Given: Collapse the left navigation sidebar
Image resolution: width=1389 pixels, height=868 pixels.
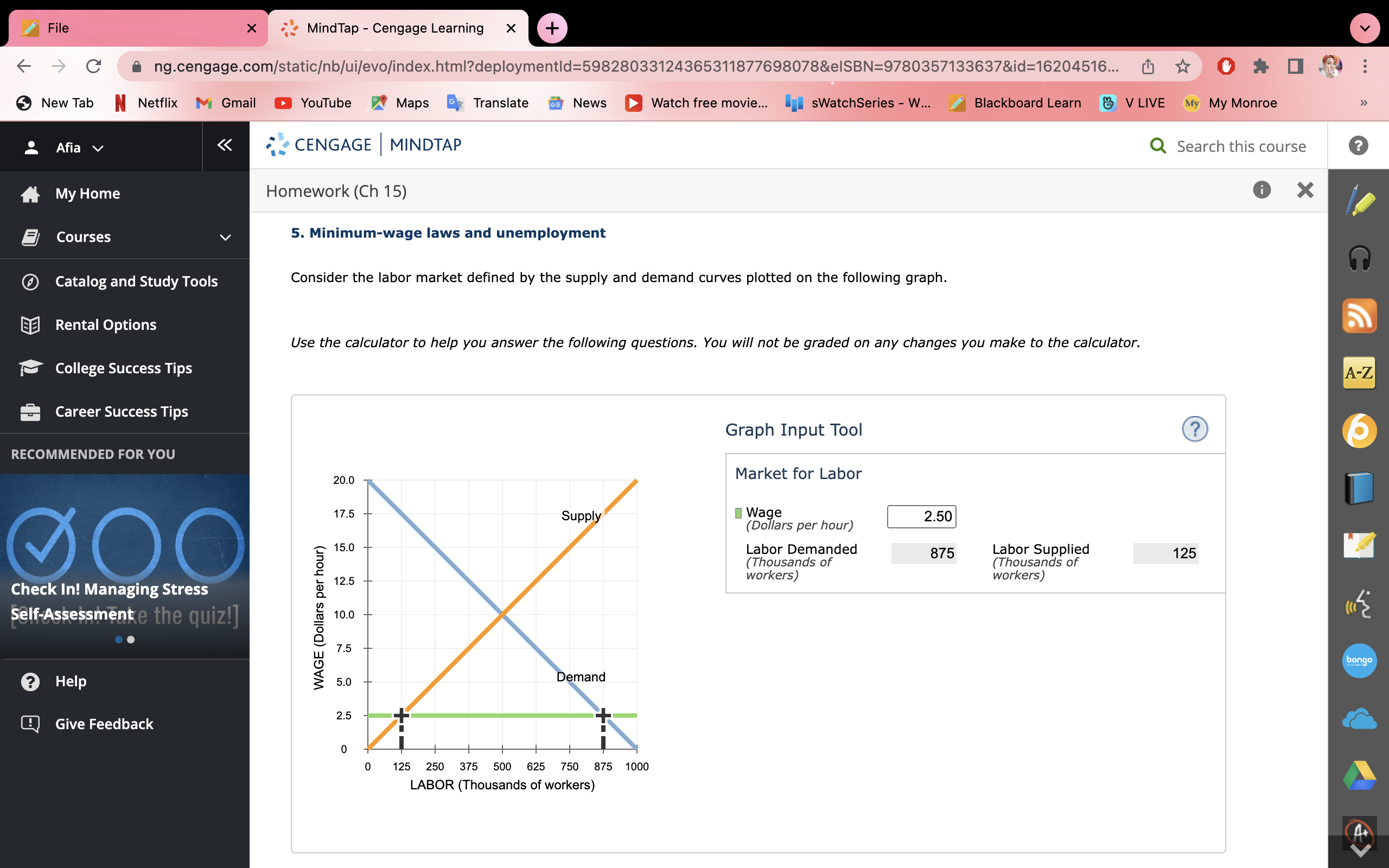Looking at the screenshot, I should pyautogui.click(x=225, y=145).
